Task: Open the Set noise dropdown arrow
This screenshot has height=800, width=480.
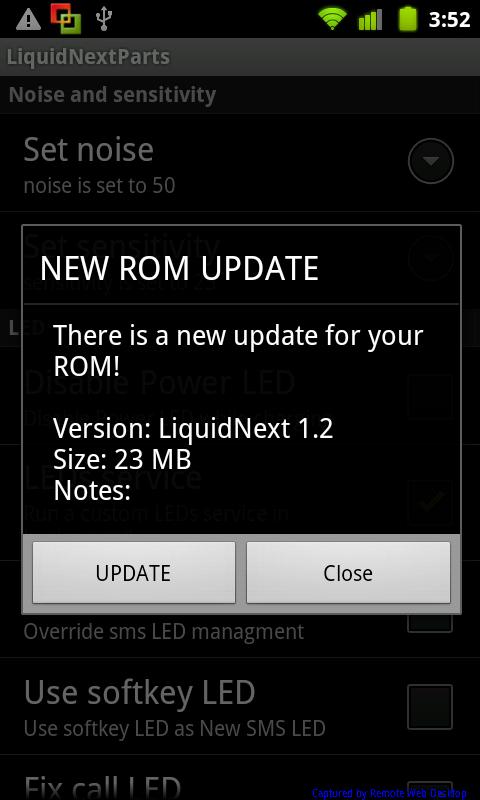Action: (431, 161)
